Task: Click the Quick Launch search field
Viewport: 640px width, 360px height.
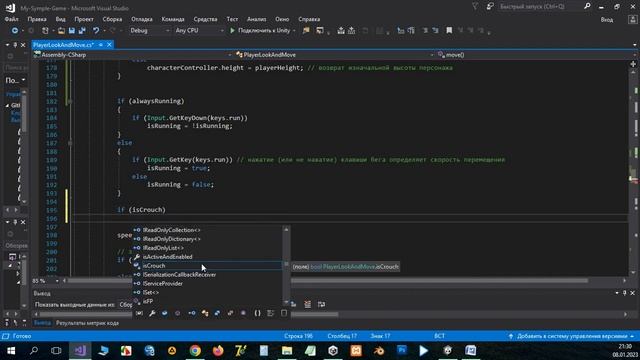Action: coord(540,7)
